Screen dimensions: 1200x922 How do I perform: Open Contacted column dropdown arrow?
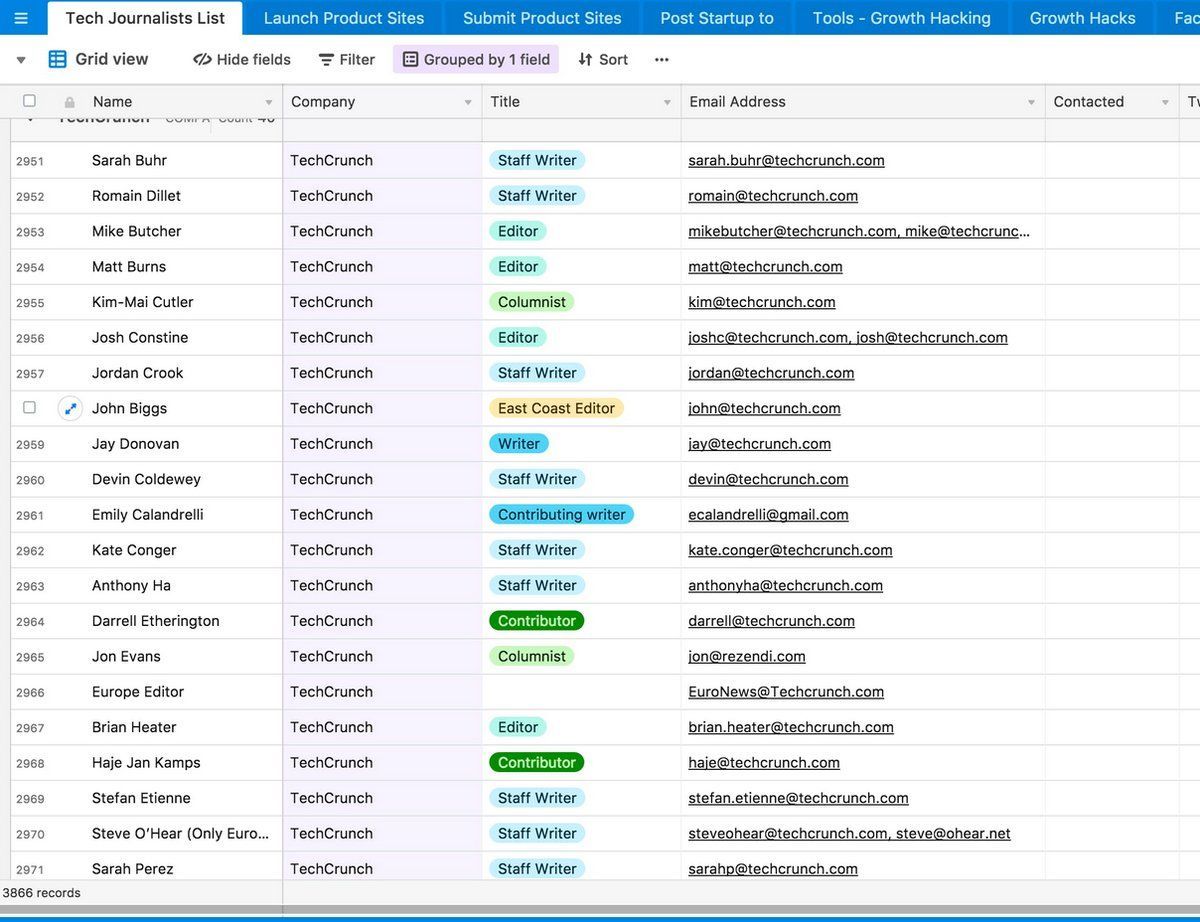coord(1165,102)
